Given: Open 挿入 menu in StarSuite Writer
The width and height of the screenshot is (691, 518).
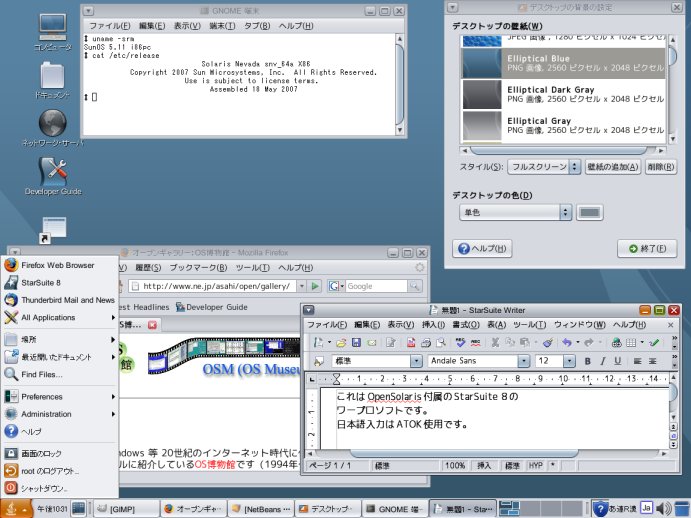Looking at the screenshot, I should [x=433, y=325].
